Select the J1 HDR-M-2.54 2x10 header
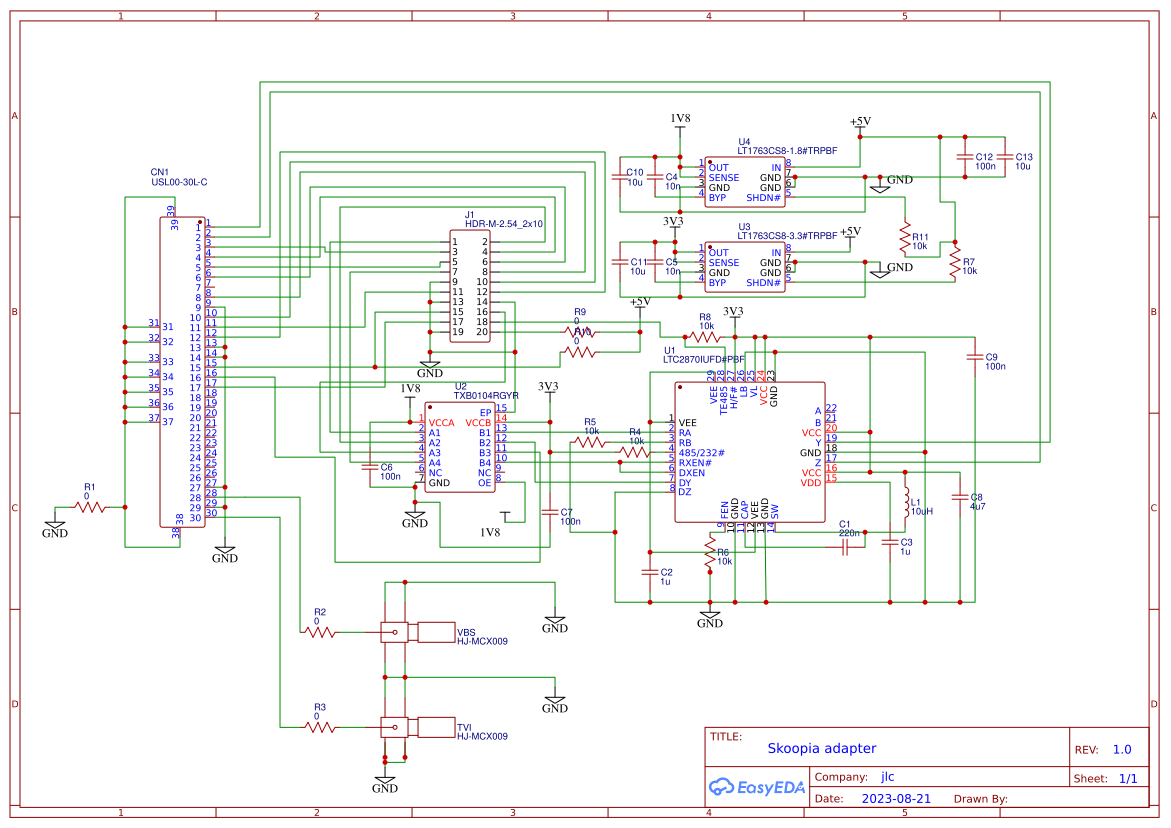1171x828 pixels. coord(470,285)
